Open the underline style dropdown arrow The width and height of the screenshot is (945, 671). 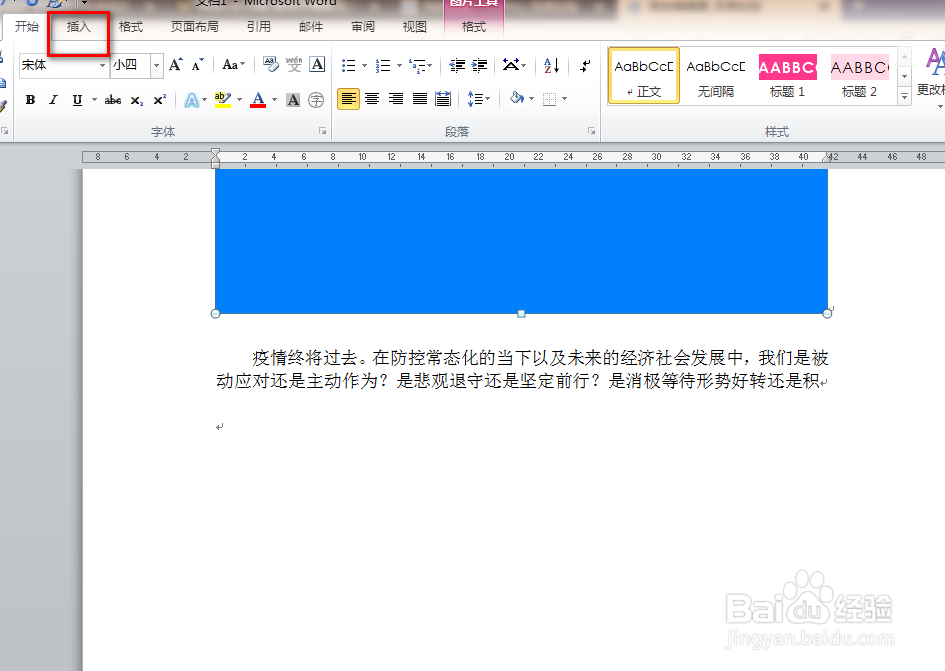(95, 100)
